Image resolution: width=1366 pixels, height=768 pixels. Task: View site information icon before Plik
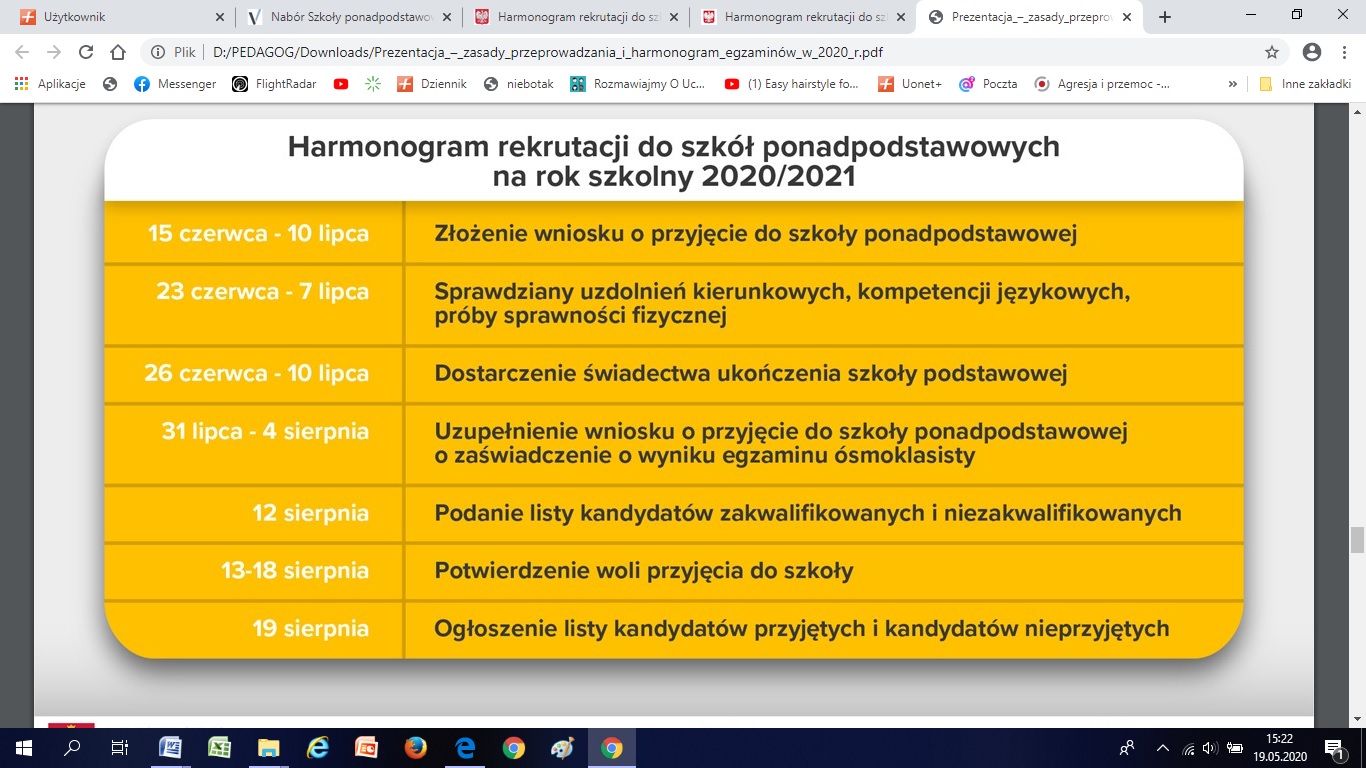click(x=158, y=52)
